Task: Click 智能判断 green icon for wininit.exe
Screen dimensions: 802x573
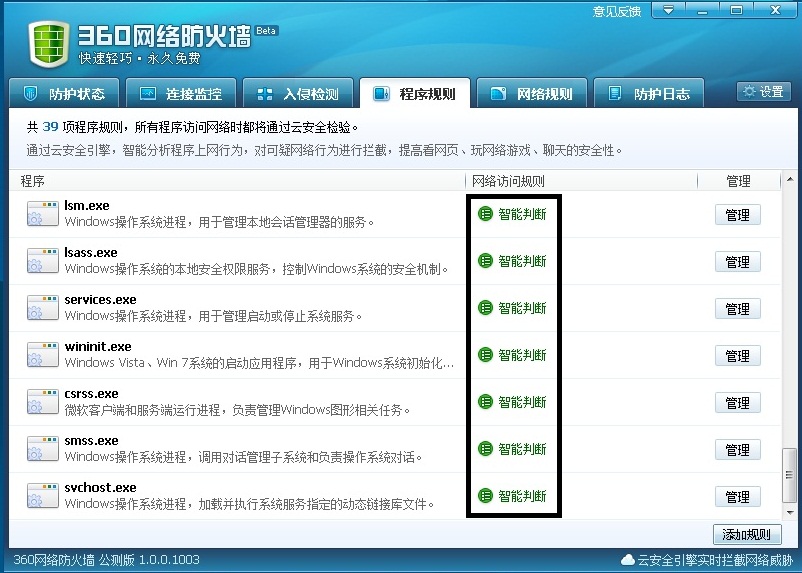Action: (485, 355)
